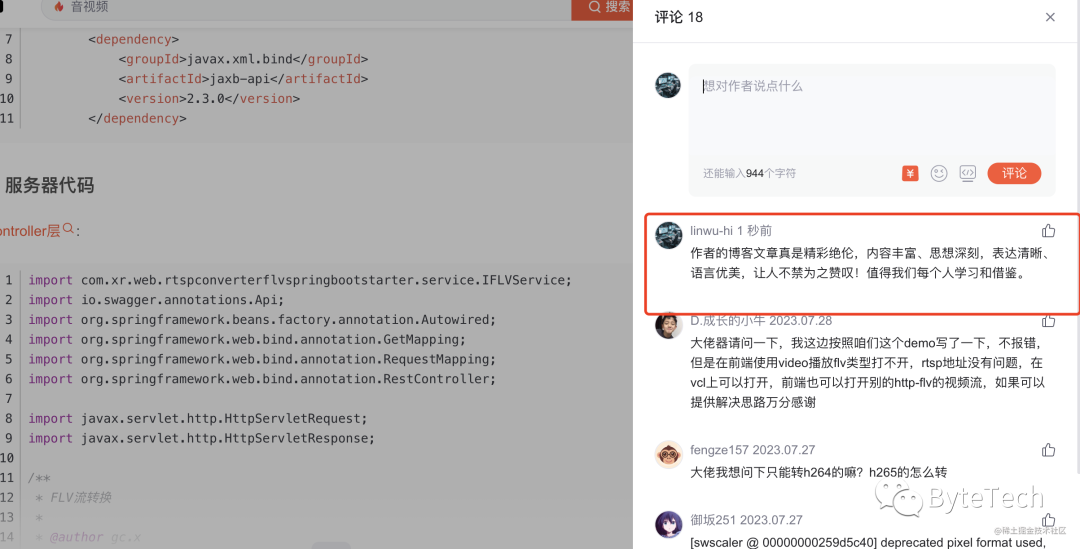Click the red yuan reward icon
The height and width of the screenshot is (549, 1080).
(x=910, y=173)
